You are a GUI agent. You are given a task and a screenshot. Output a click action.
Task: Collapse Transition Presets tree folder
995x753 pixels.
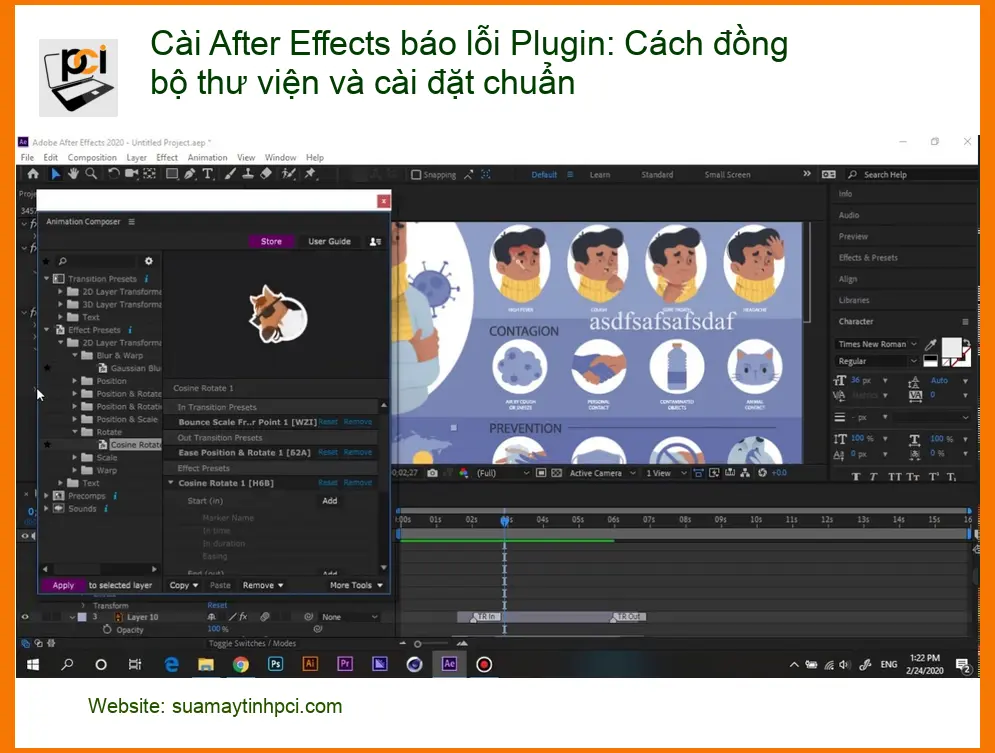click(x=46, y=278)
